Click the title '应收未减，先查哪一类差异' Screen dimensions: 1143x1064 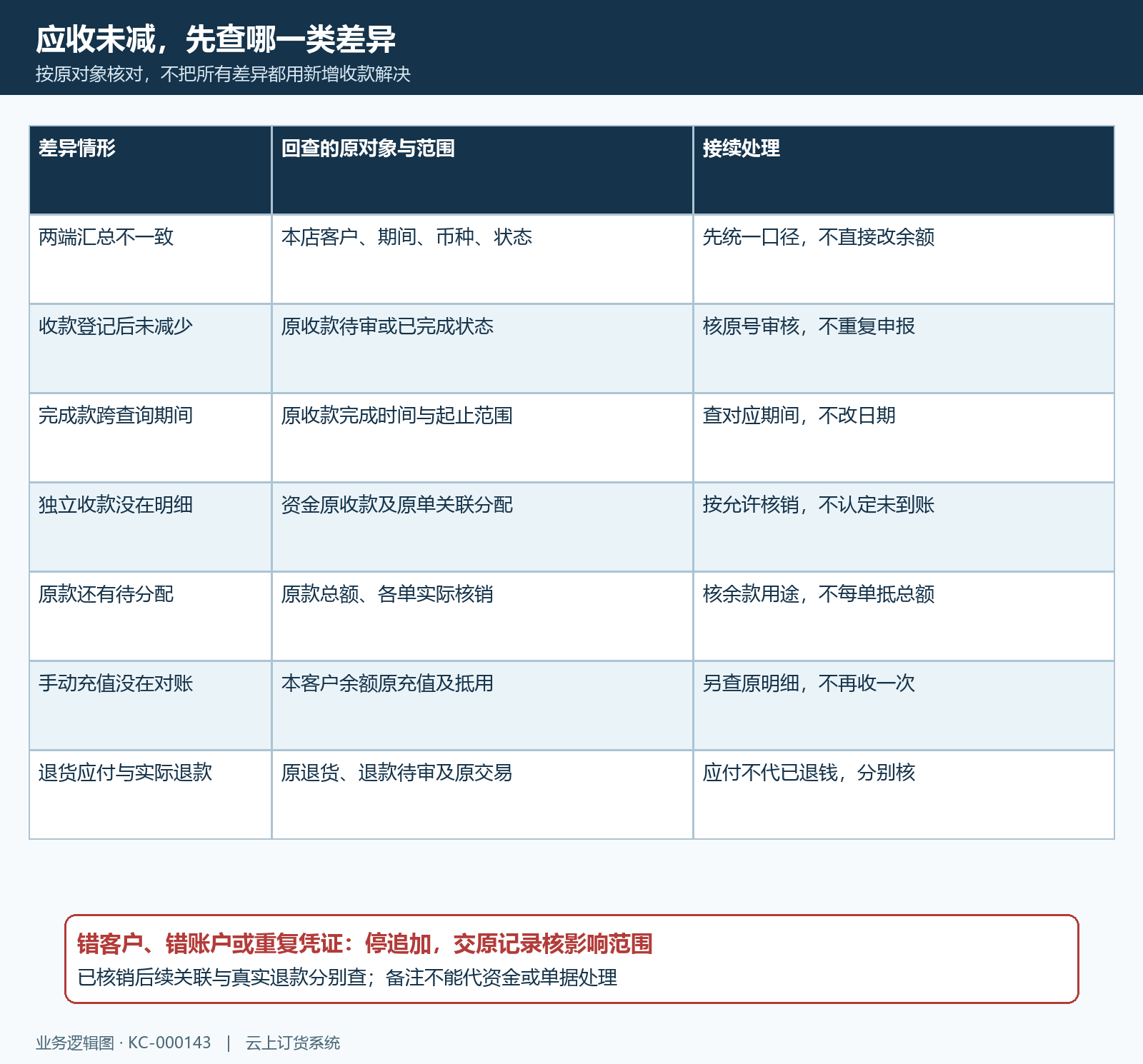pos(216,39)
